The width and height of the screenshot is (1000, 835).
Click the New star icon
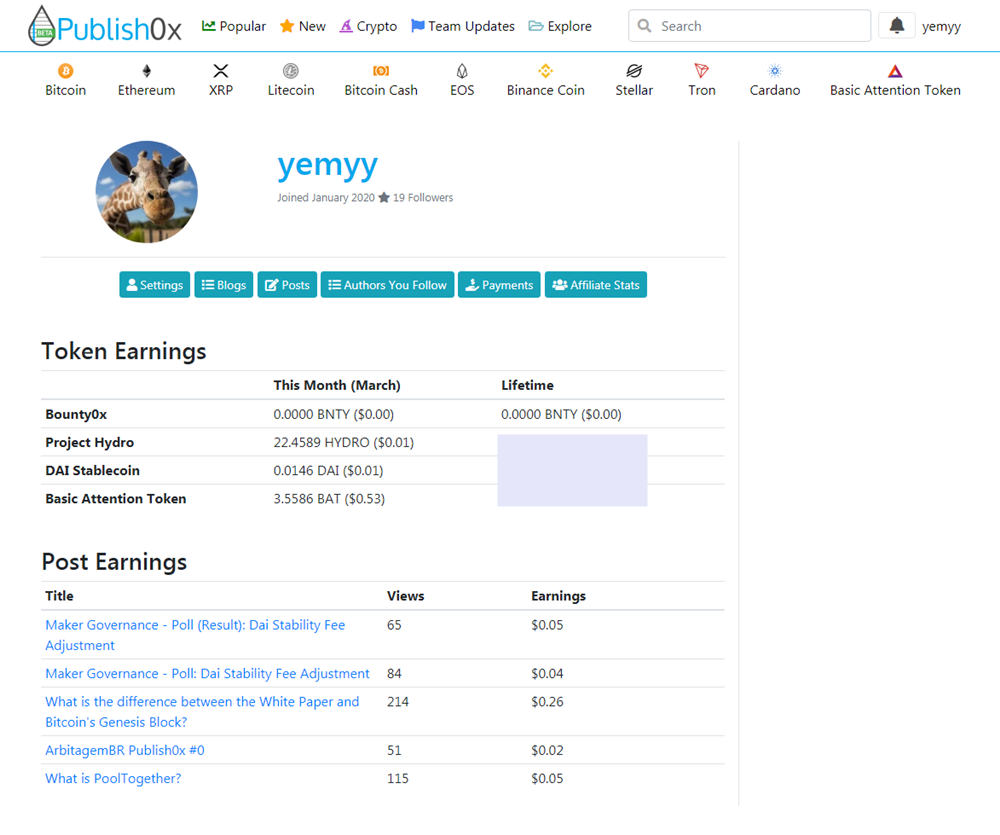point(287,26)
